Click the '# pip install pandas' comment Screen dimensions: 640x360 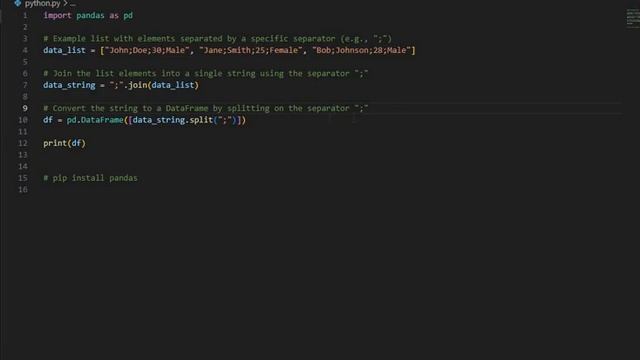90,178
